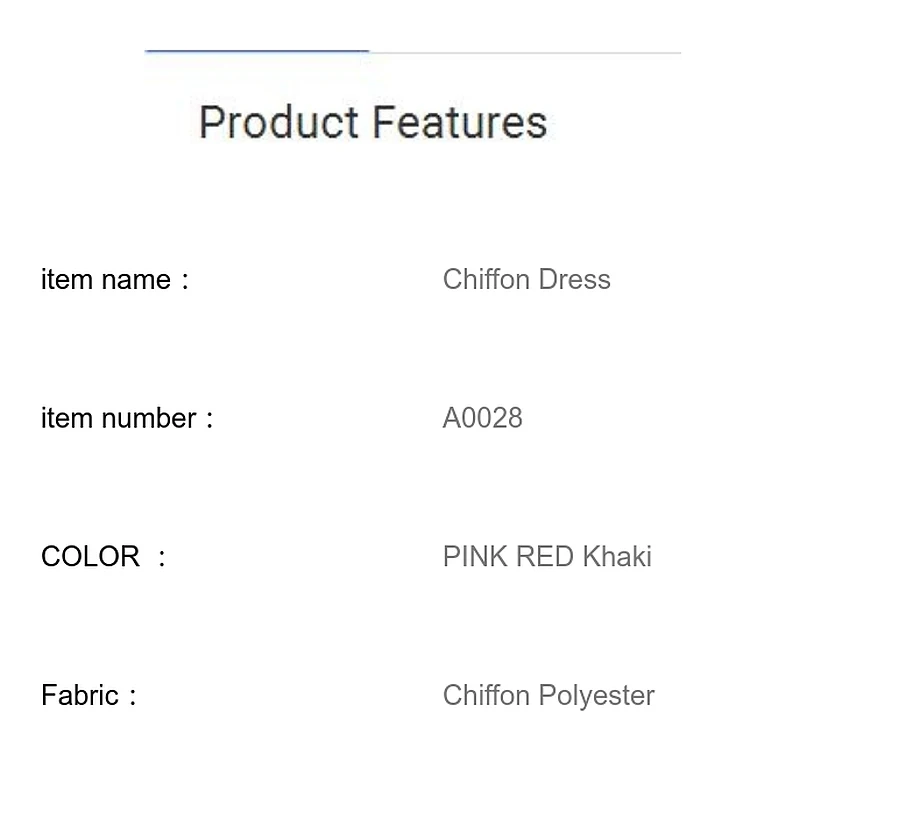
Task: Click the colon after COLOR
Action: [162, 557]
